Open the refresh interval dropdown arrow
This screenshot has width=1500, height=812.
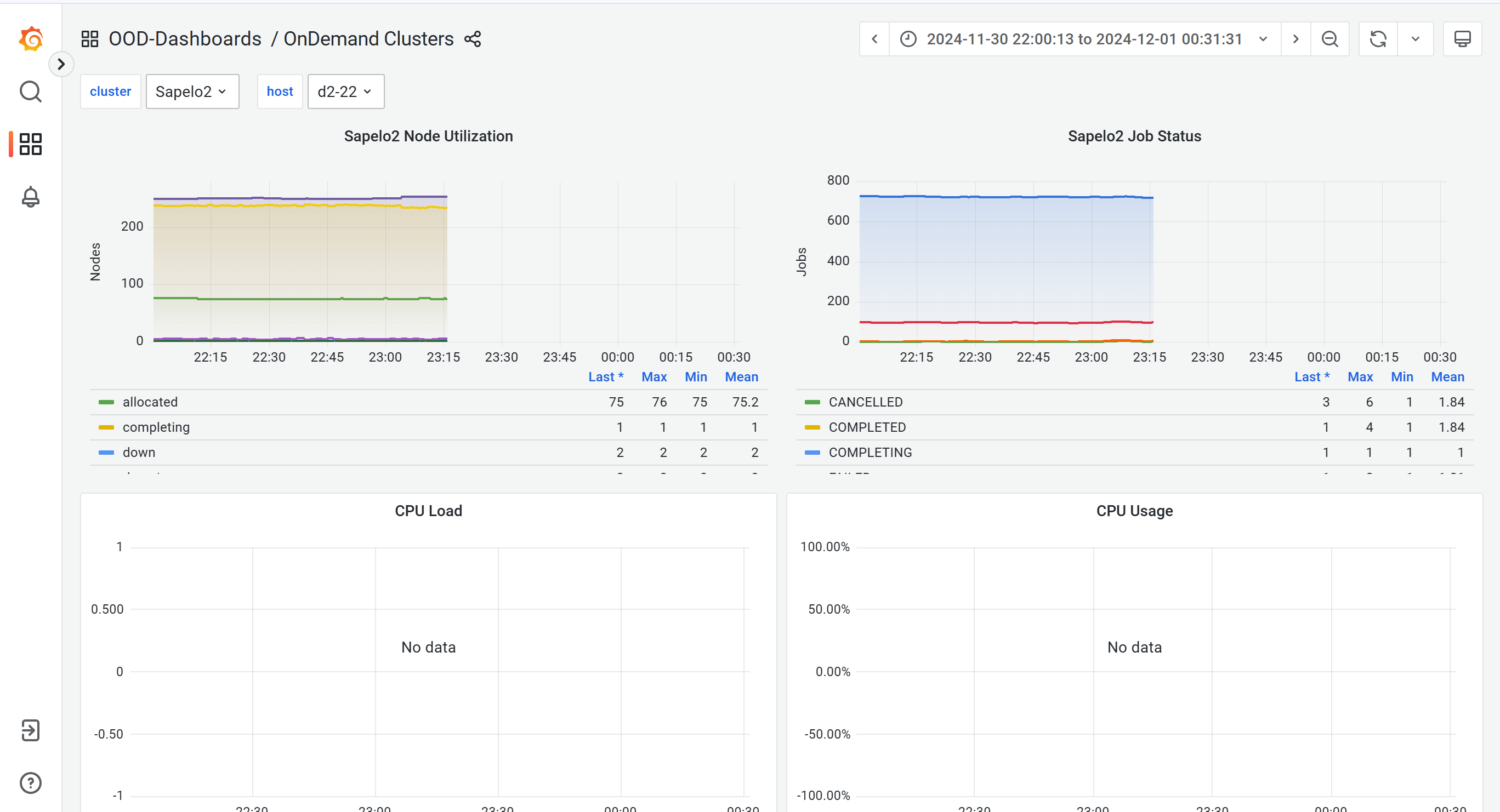click(1415, 39)
